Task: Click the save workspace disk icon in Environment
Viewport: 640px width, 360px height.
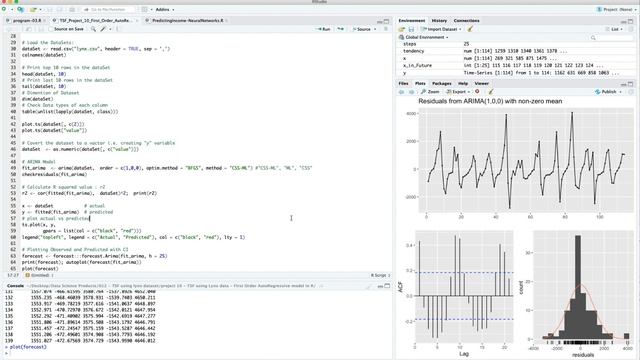Action: (411, 29)
